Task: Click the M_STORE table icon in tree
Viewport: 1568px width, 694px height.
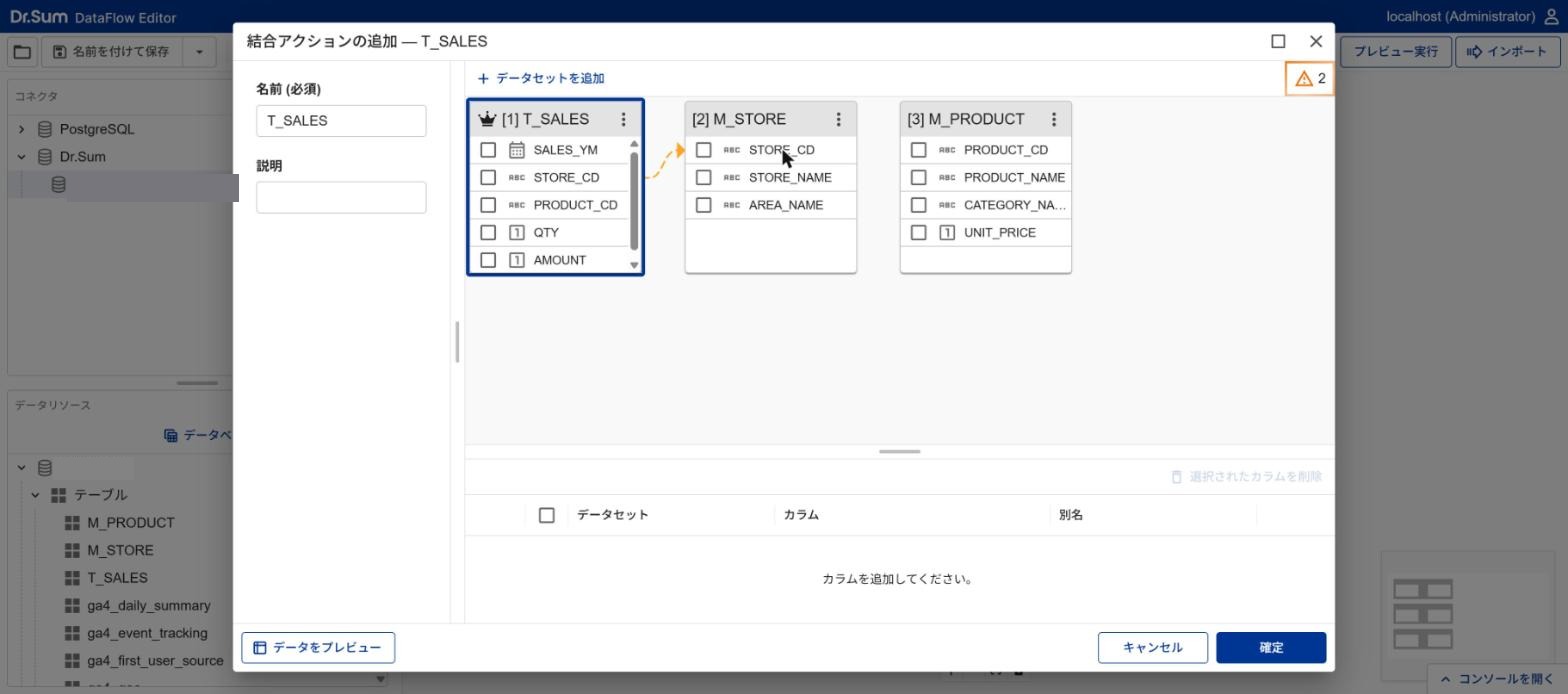Action: point(72,551)
